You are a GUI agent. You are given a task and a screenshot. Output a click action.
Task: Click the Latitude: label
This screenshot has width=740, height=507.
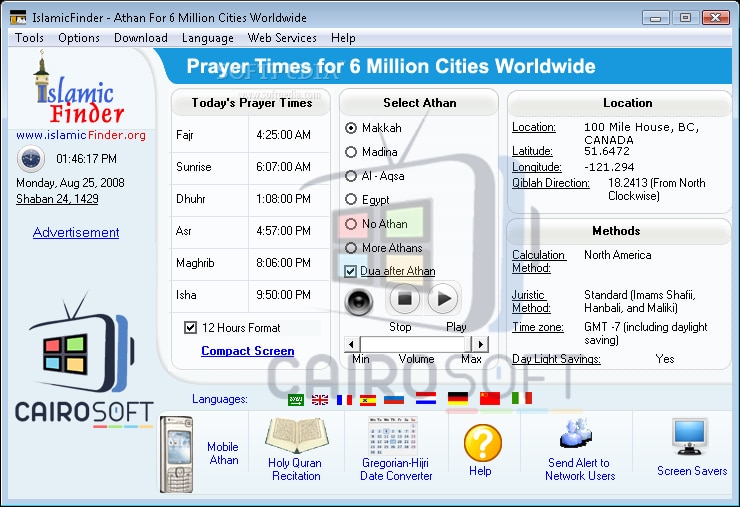[x=532, y=151]
